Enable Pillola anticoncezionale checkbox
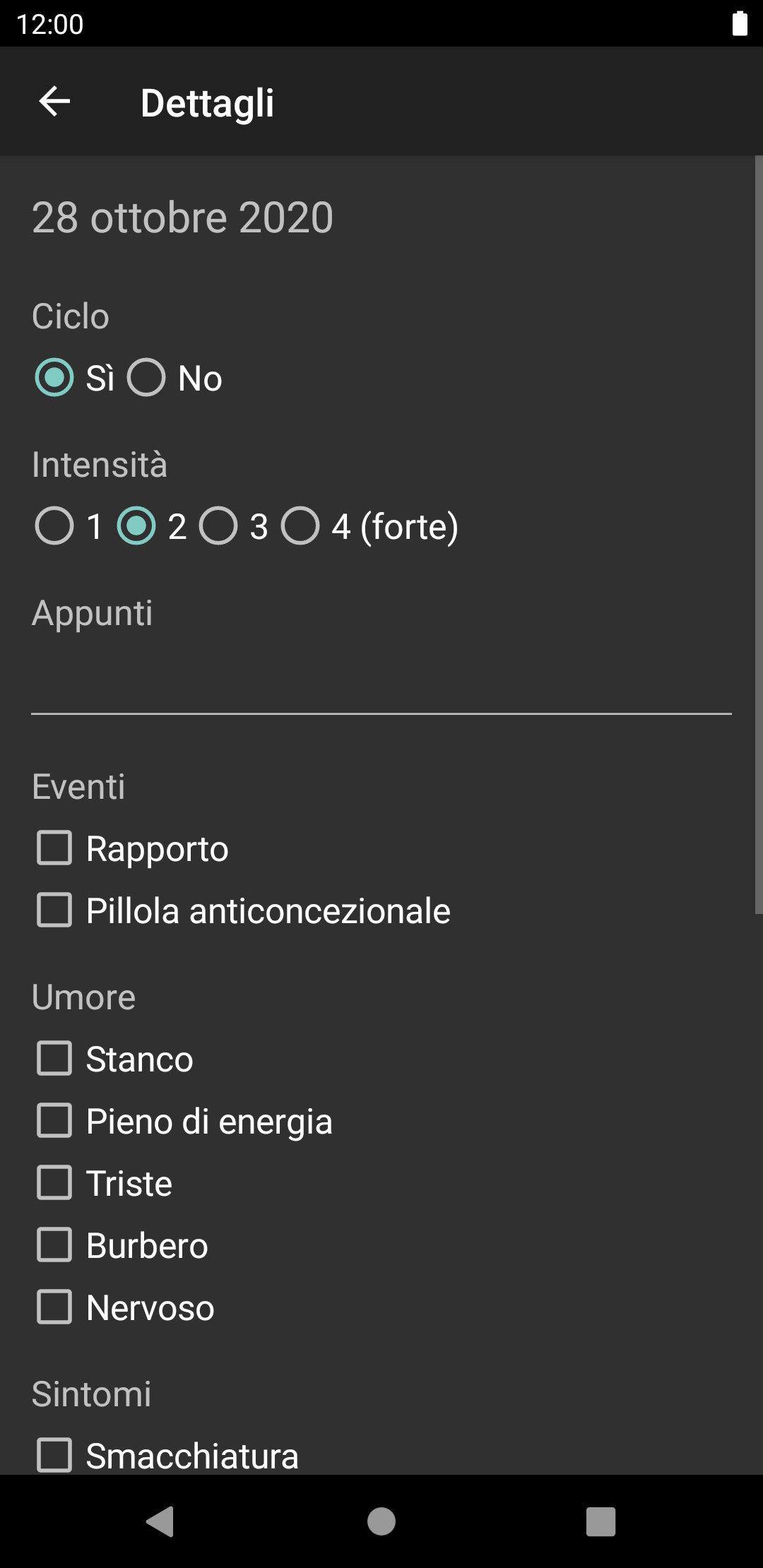 point(54,910)
